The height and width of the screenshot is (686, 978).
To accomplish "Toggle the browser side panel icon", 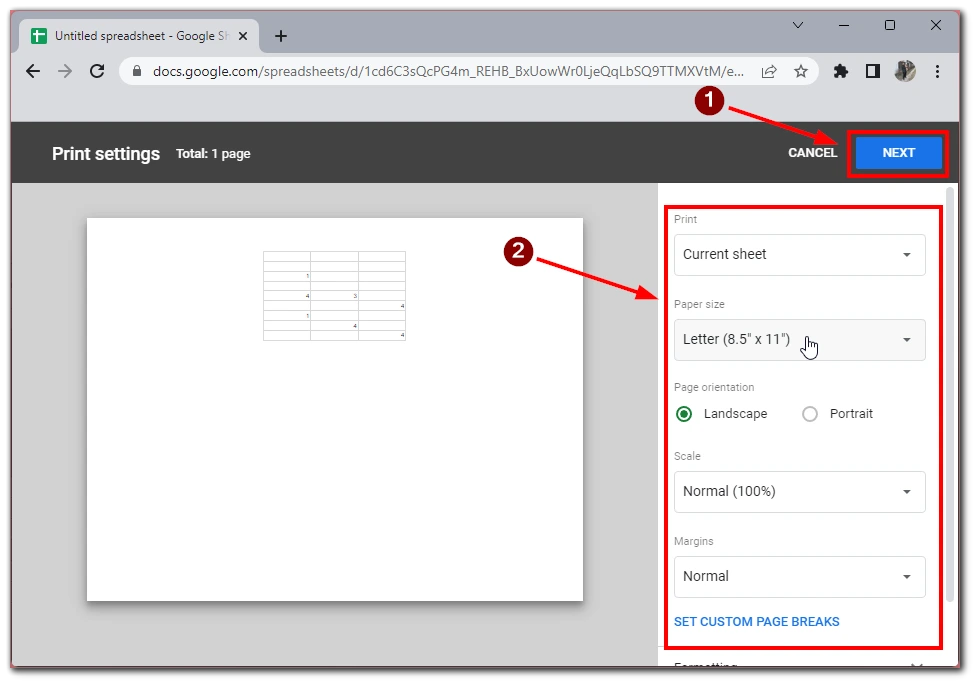I will pos(872,71).
